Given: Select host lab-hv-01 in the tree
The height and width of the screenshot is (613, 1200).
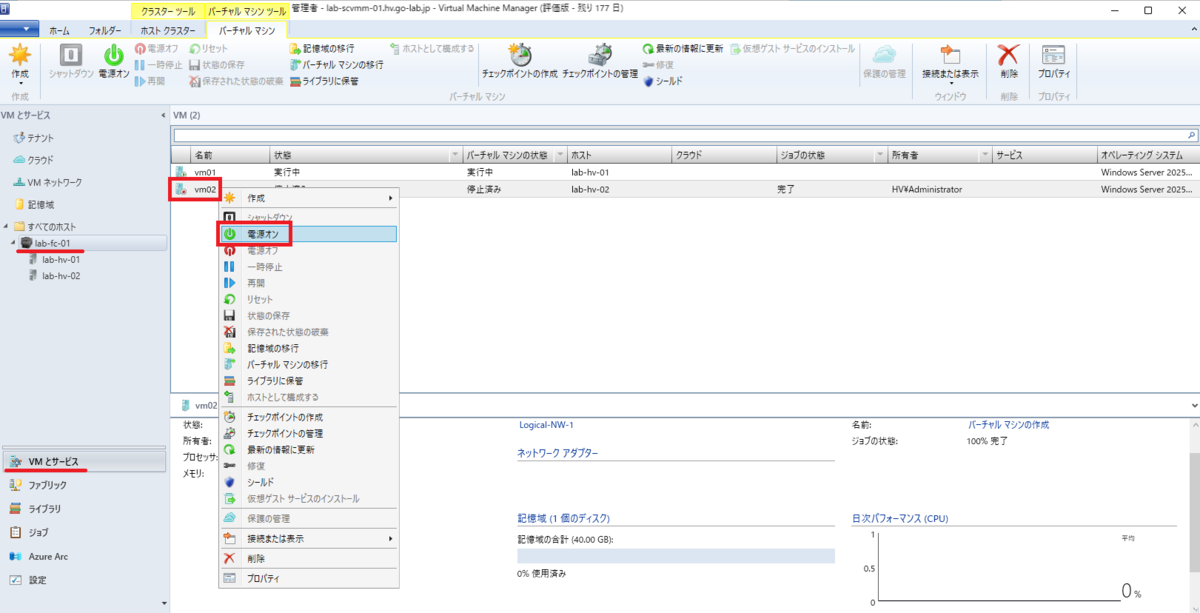Looking at the screenshot, I should [x=60, y=259].
